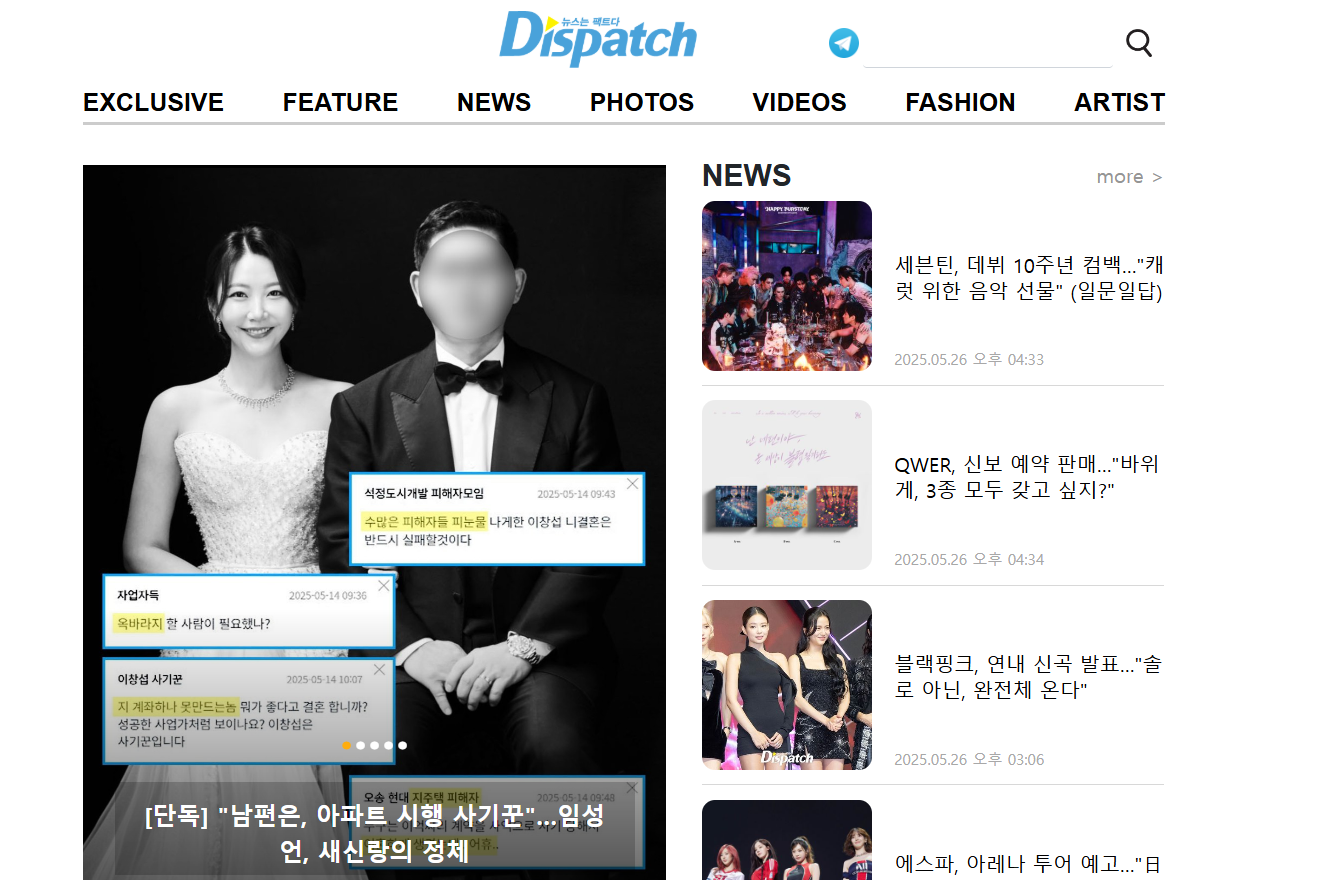Click the NEWS section heading

tap(747, 176)
